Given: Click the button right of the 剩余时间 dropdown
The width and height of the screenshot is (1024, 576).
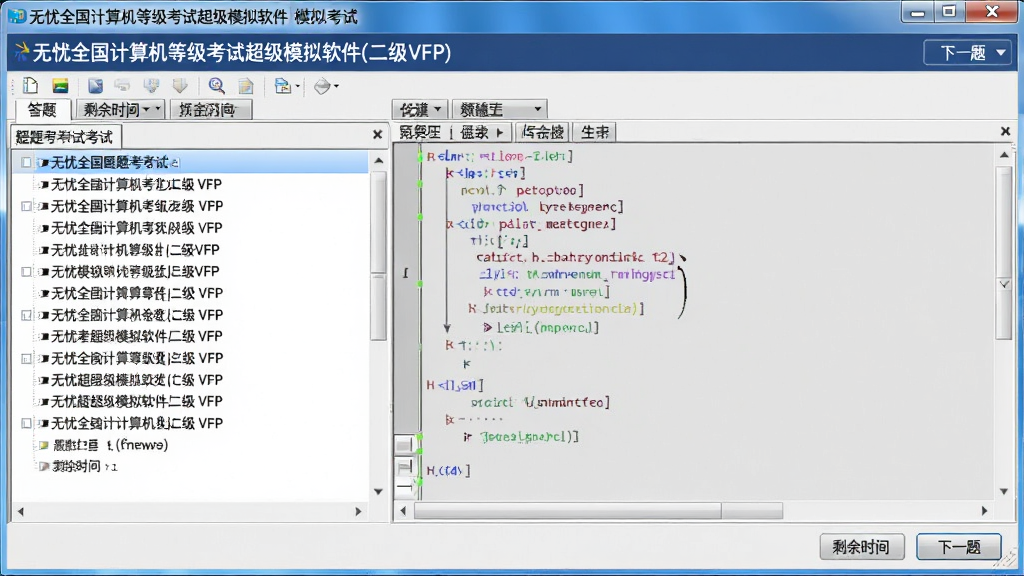Looking at the screenshot, I should (x=209, y=110).
